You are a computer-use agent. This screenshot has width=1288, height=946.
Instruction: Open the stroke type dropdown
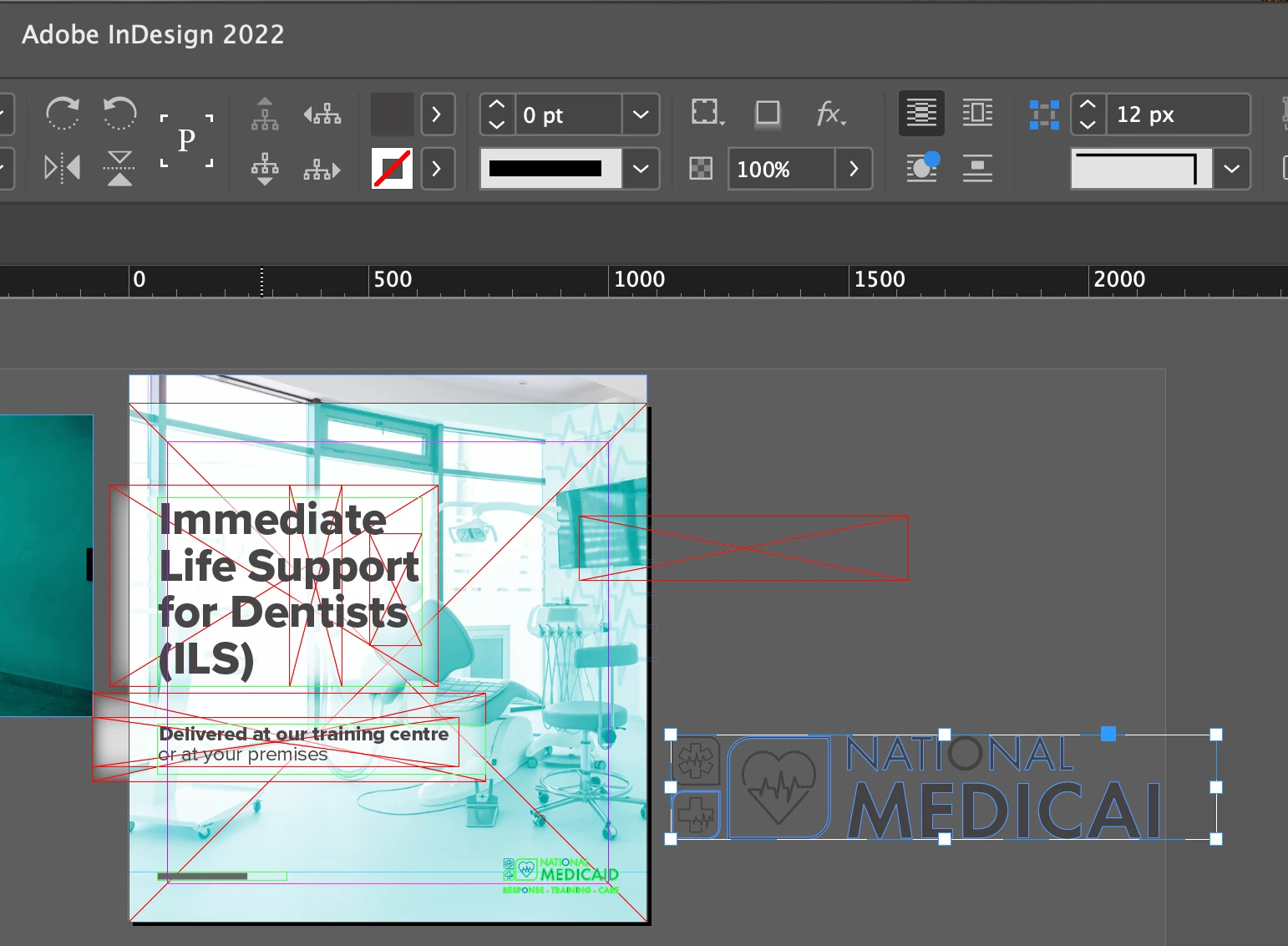tap(641, 169)
